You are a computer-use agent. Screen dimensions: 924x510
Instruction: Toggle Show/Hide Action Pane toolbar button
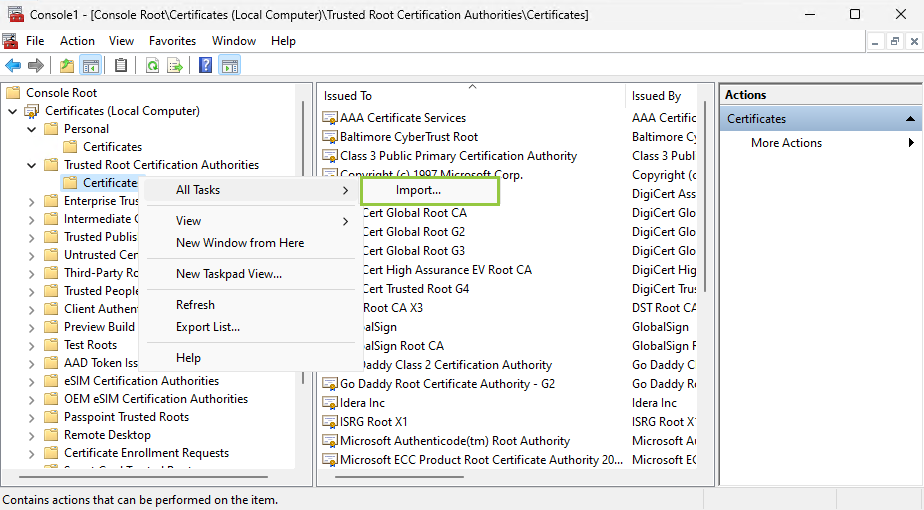pyautogui.click(x=229, y=66)
